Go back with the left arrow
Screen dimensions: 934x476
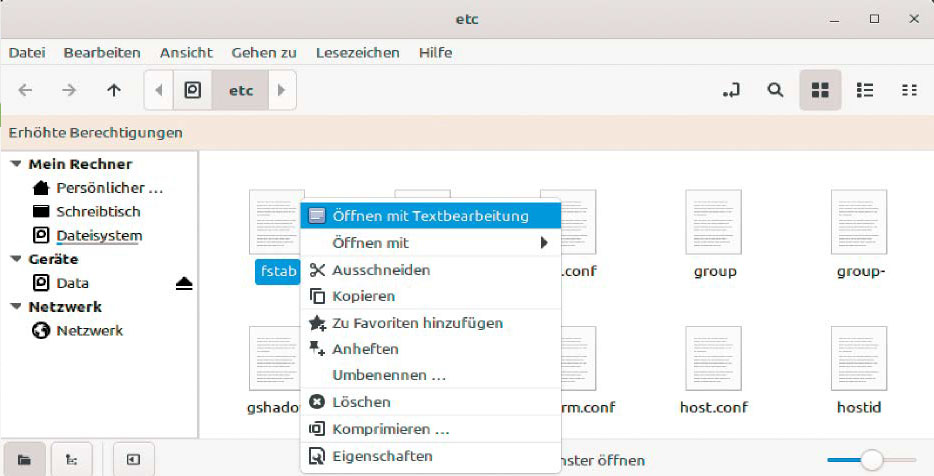pyautogui.click(x=25, y=91)
